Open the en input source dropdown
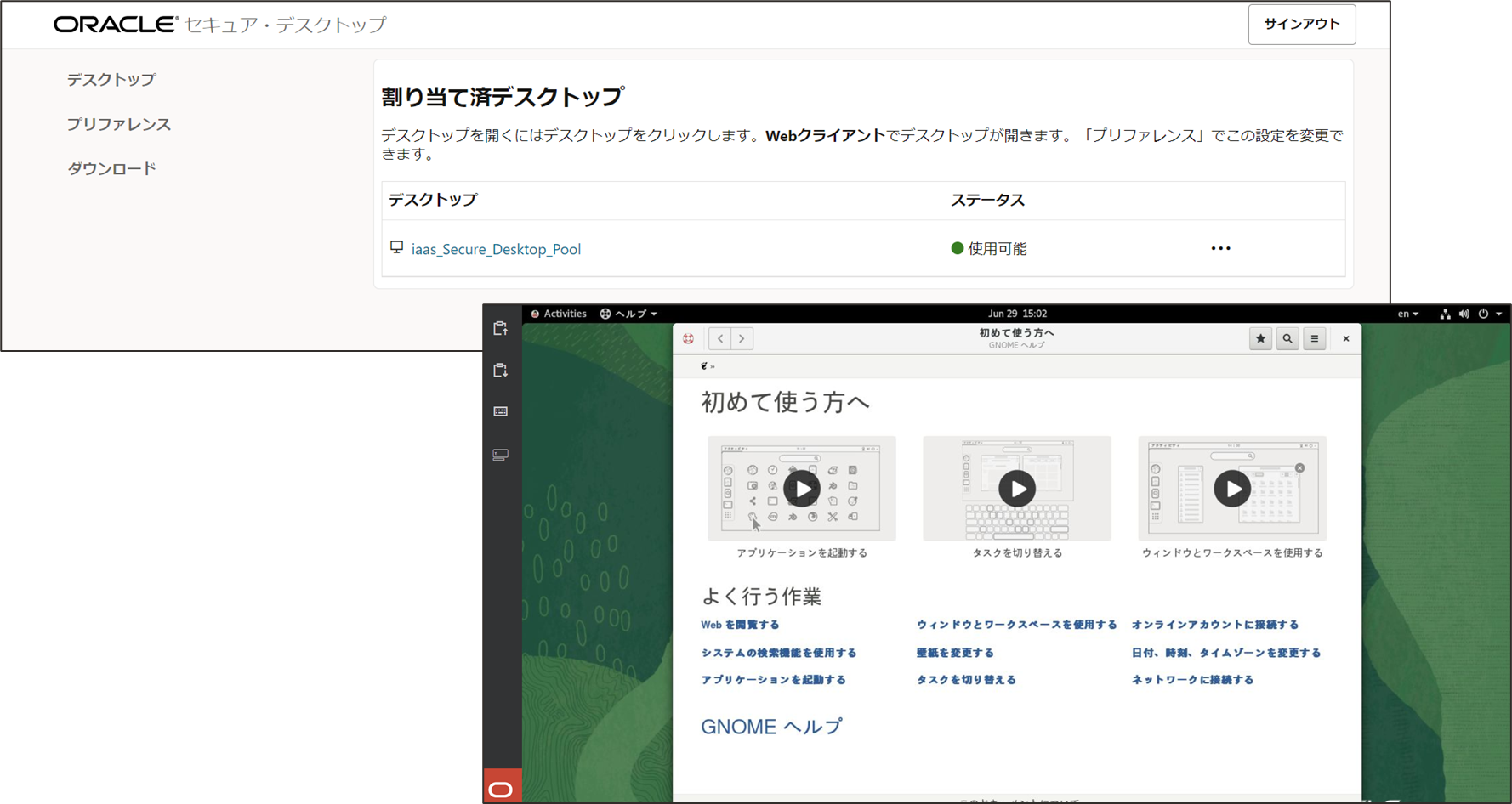 click(x=1408, y=314)
